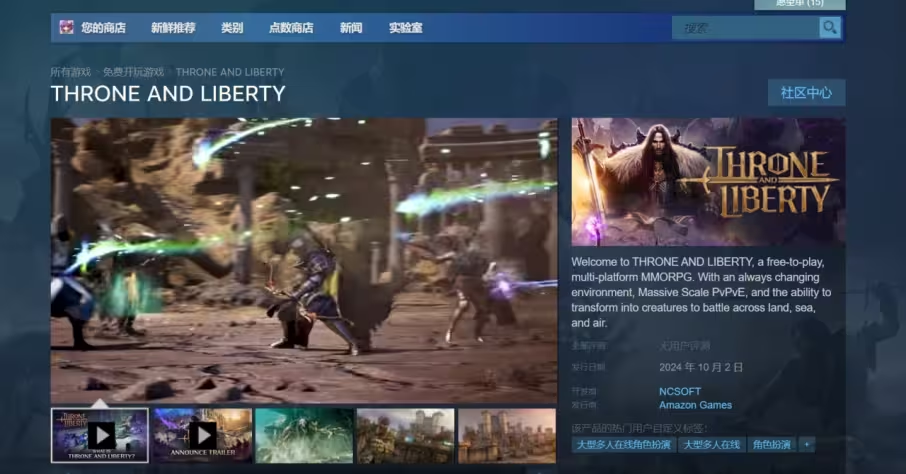
Task: Open the Amazon Games publisher link
Action: [x=695, y=405]
